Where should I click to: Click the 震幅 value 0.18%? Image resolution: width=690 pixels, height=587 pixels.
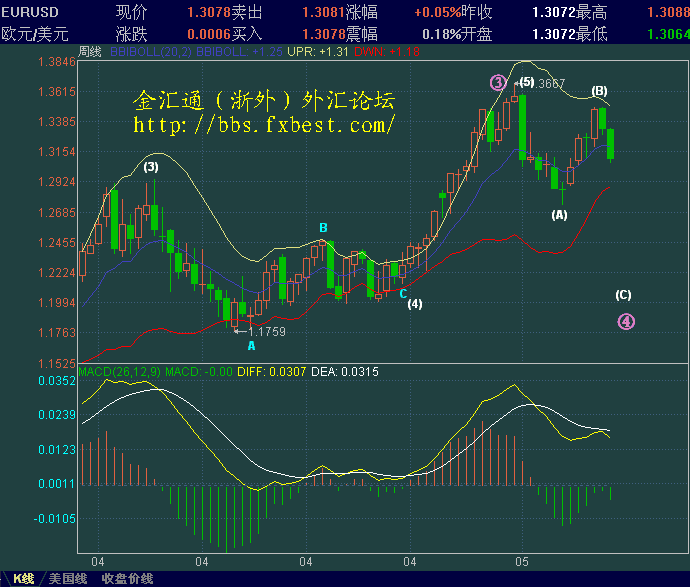click(441, 34)
